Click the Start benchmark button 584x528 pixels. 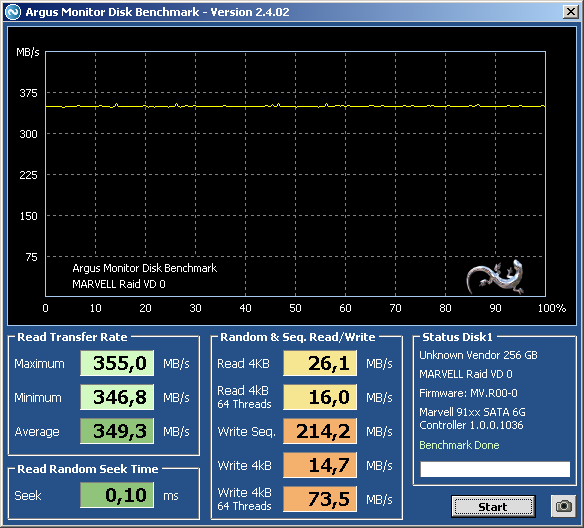coord(493,506)
